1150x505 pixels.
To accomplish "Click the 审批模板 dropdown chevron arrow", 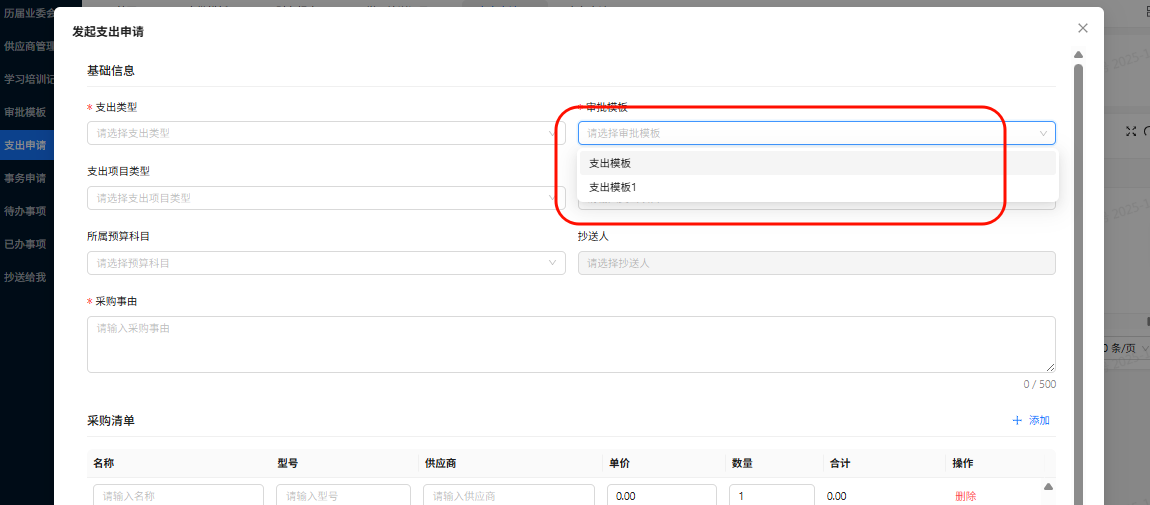I will pyautogui.click(x=1043, y=133).
